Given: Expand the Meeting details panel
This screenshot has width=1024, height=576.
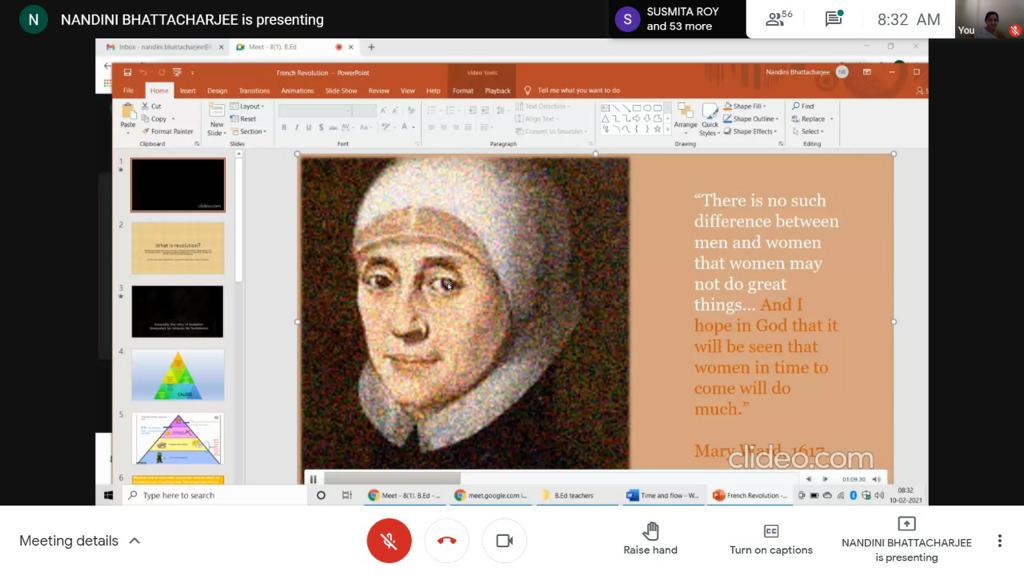Looking at the screenshot, I should (x=80, y=541).
